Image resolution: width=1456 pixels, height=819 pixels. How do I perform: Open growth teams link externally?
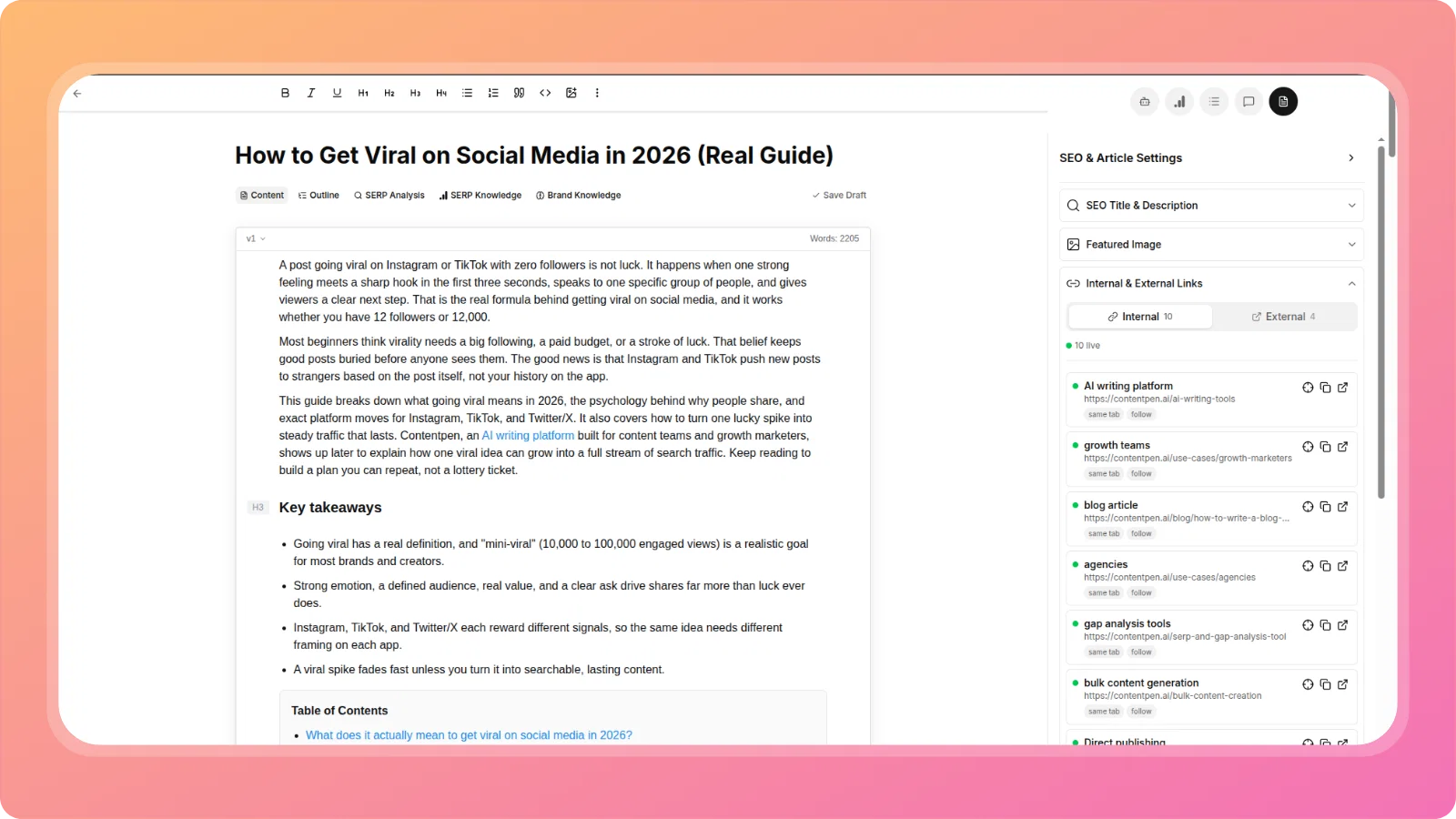click(x=1342, y=447)
